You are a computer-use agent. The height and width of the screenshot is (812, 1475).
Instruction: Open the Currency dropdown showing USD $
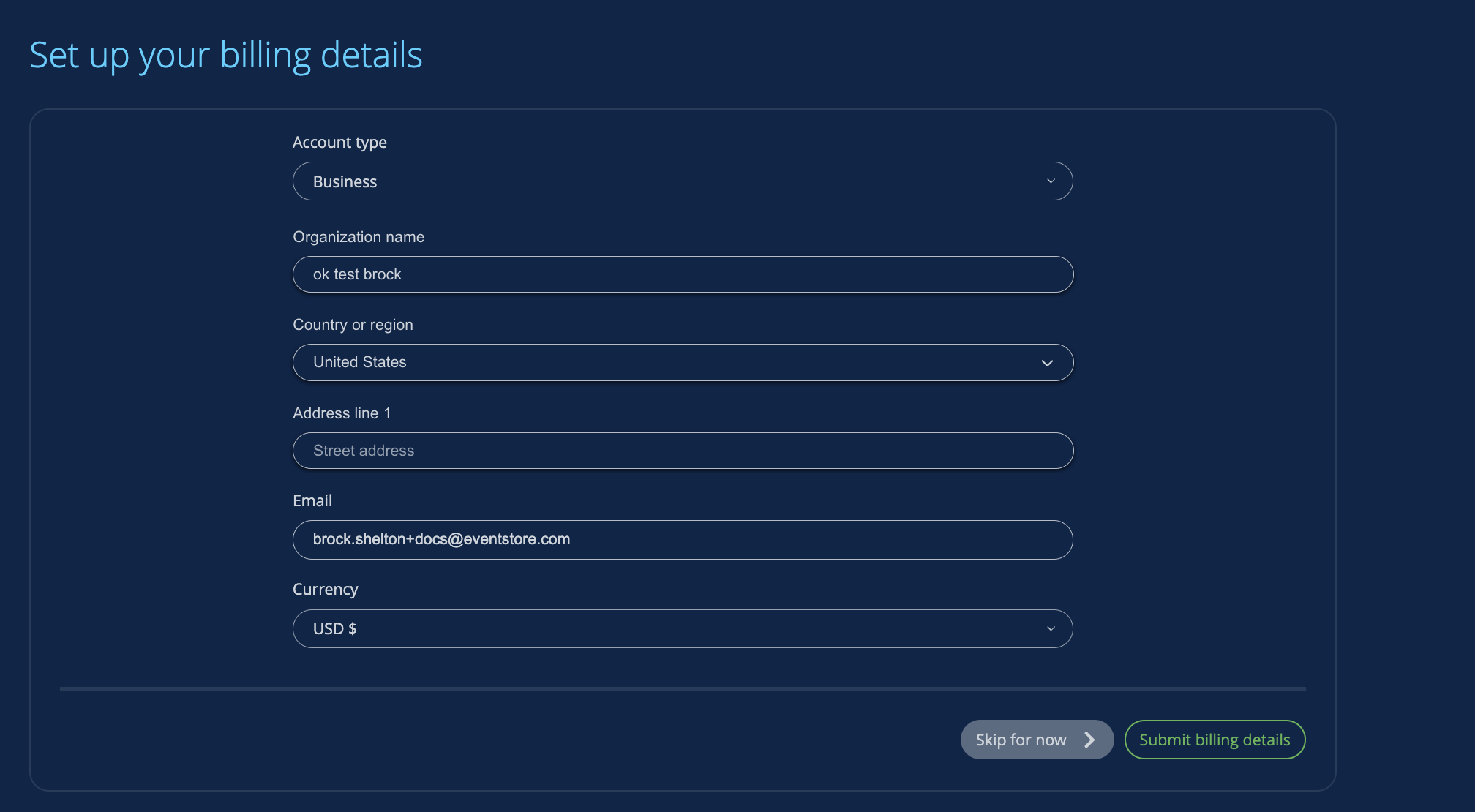[x=683, y=629]
